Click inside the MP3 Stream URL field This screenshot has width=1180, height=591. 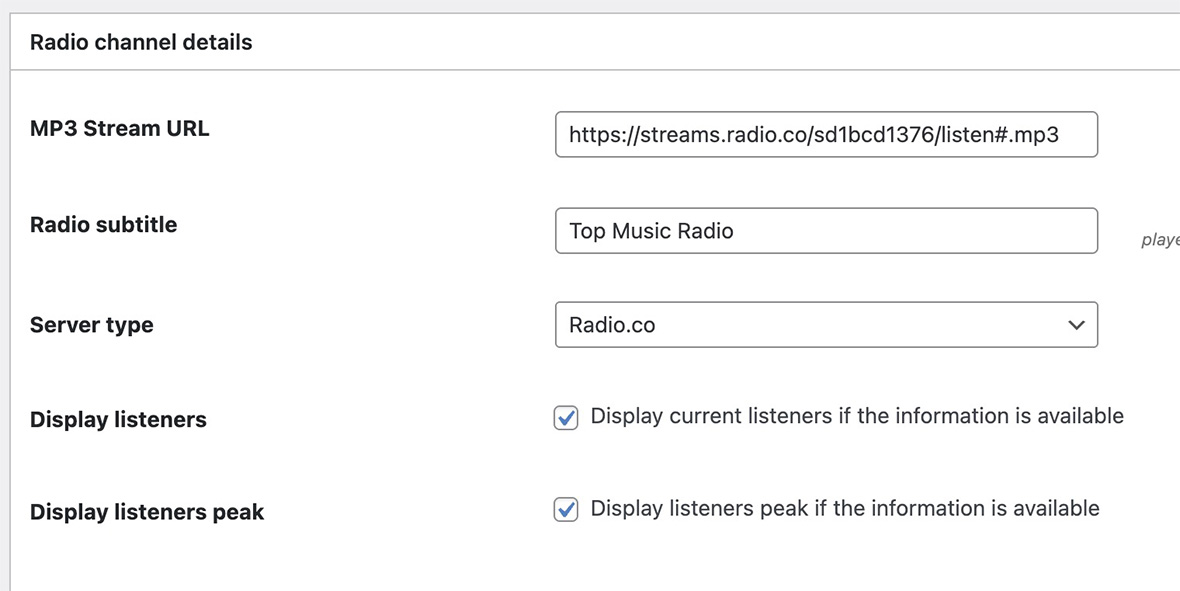click(826, 134)
